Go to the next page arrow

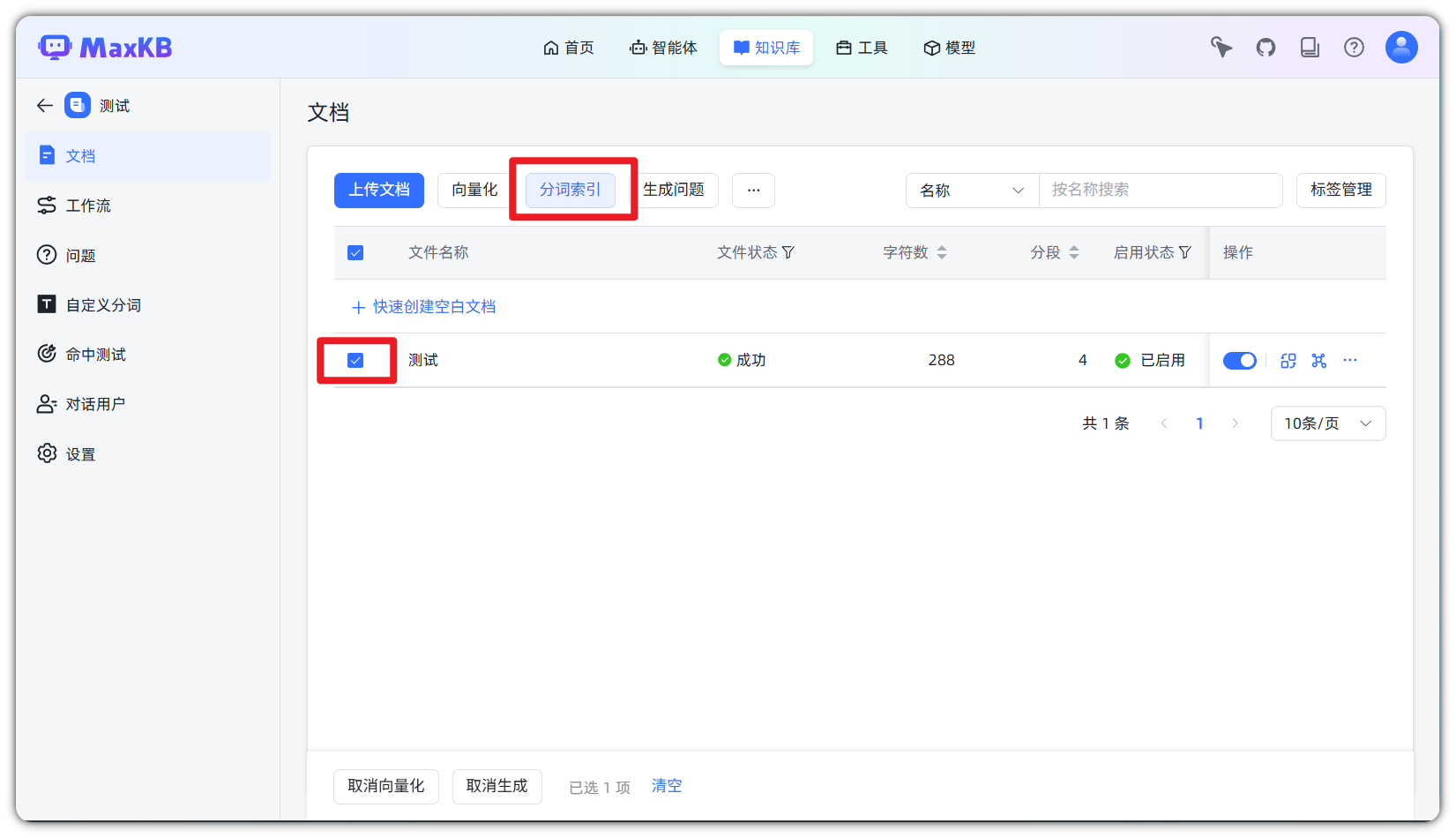[1235, 423]
